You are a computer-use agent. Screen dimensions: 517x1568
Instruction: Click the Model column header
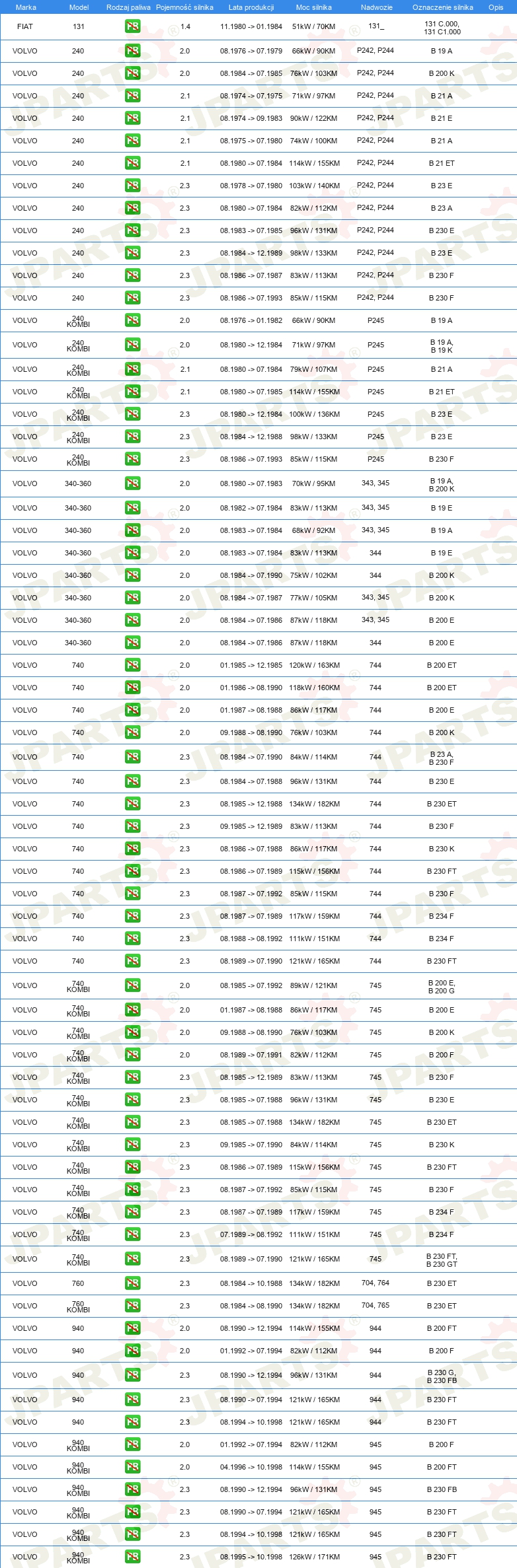pyautogui.click(x=79, y=7)
